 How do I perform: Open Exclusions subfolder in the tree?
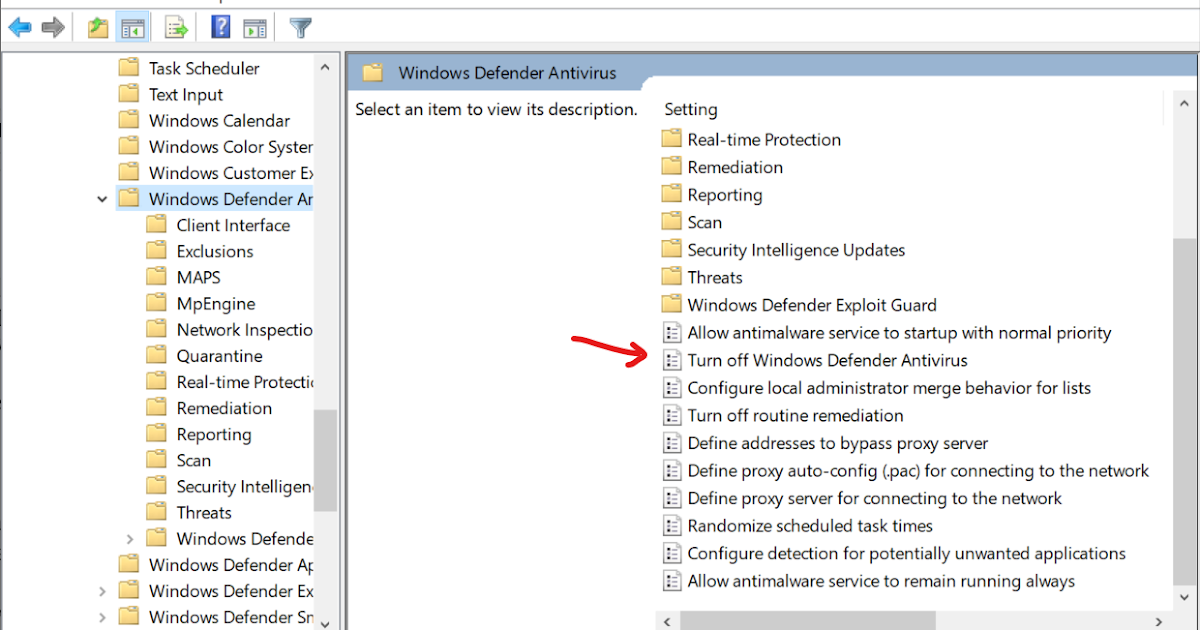tap(214, 251)
